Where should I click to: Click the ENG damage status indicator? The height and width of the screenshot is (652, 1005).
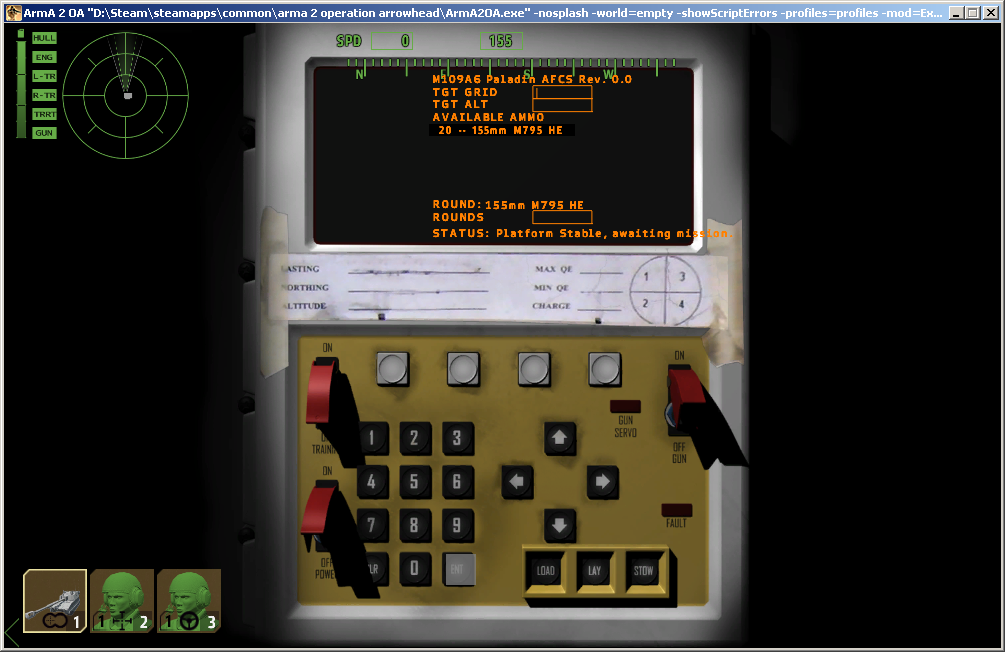click(44, 57)
